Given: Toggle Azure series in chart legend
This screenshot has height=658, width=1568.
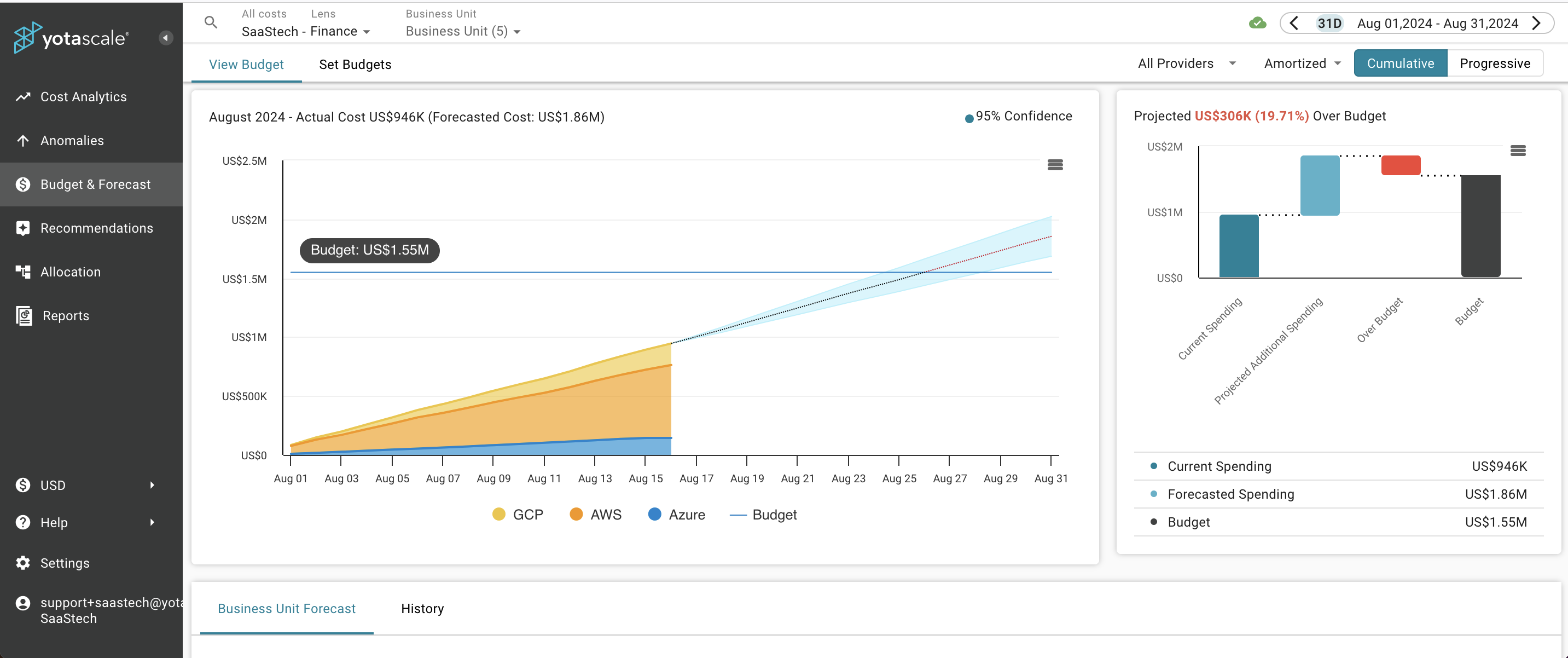Looking at the screenshot, I should click(x=676, y=515).
